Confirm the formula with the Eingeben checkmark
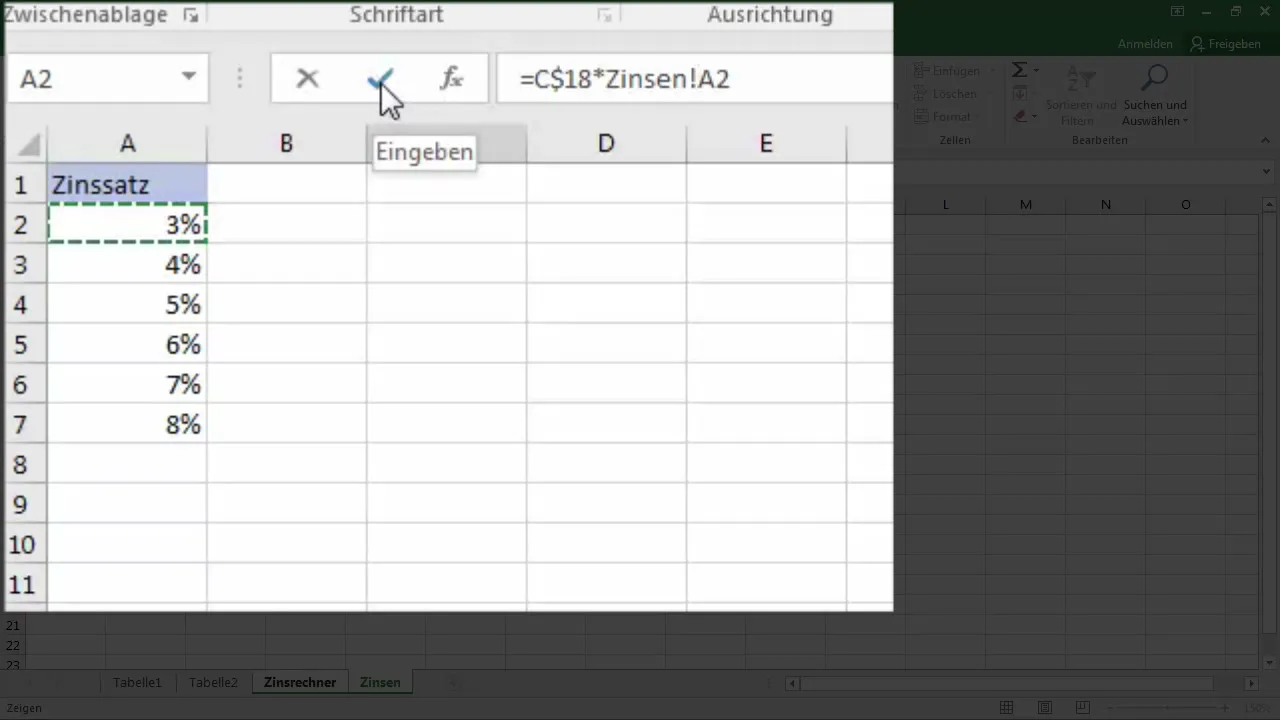The image size is (1280, 720). coord(380,79)
